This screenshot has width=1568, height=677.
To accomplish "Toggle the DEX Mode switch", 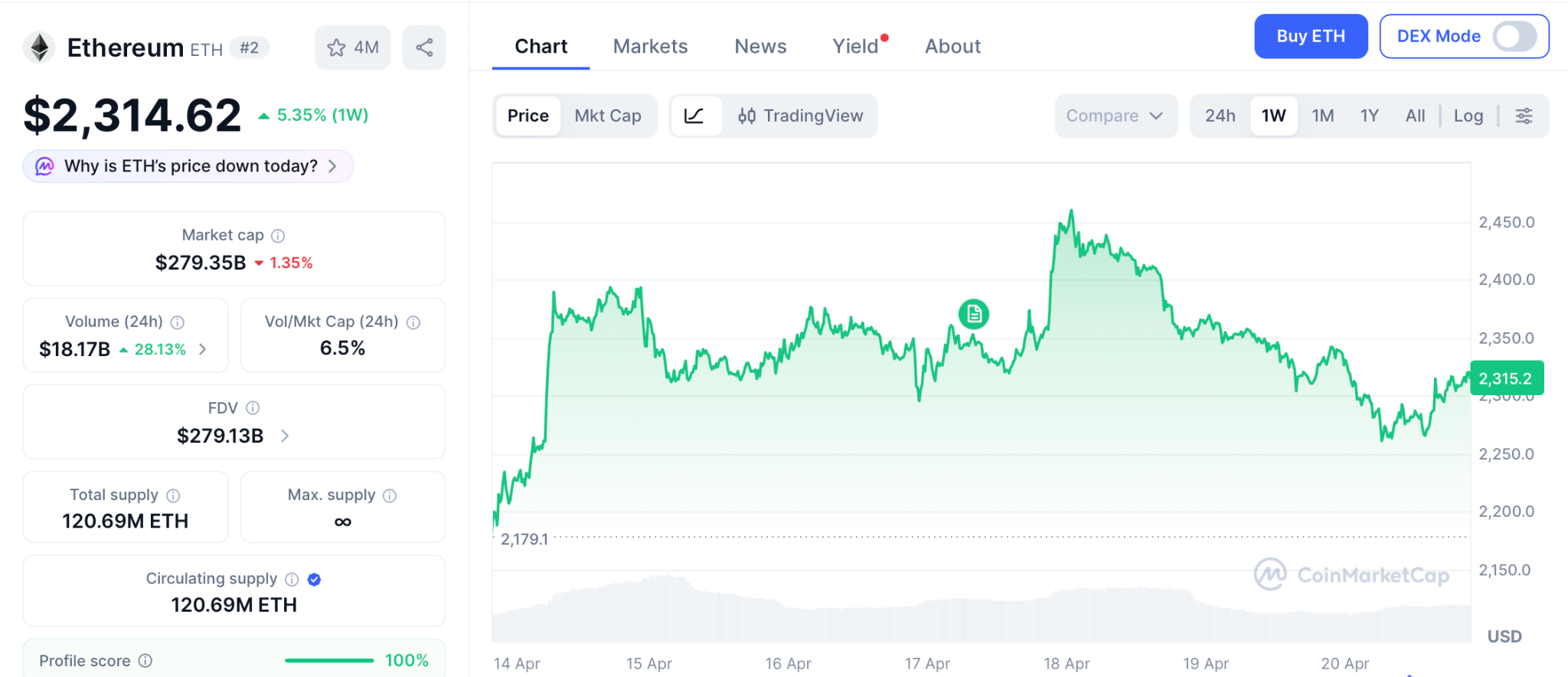I will pos(1514,36).
